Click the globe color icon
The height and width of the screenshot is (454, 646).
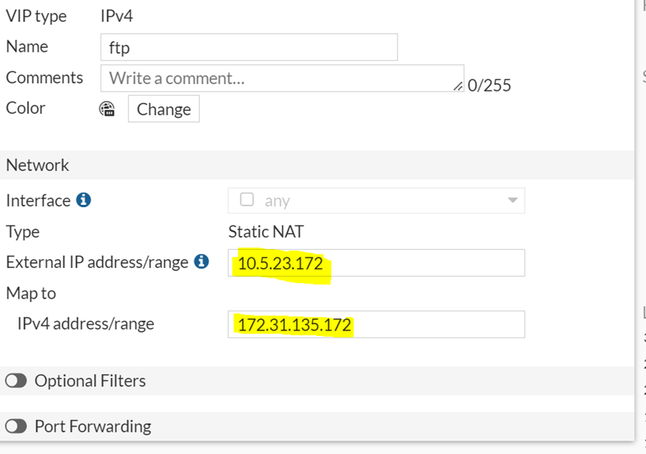coord(108,109)
